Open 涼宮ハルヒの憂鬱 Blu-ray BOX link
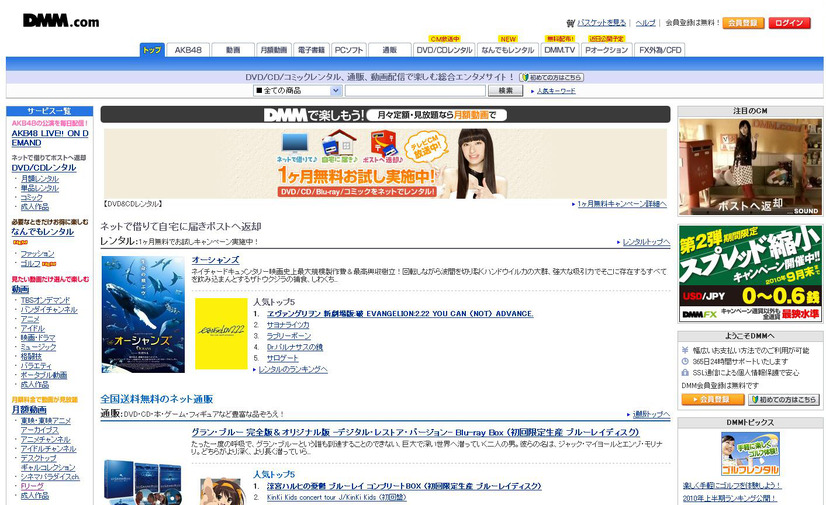This screenshot has height=505, width=826. coord(404,486)
